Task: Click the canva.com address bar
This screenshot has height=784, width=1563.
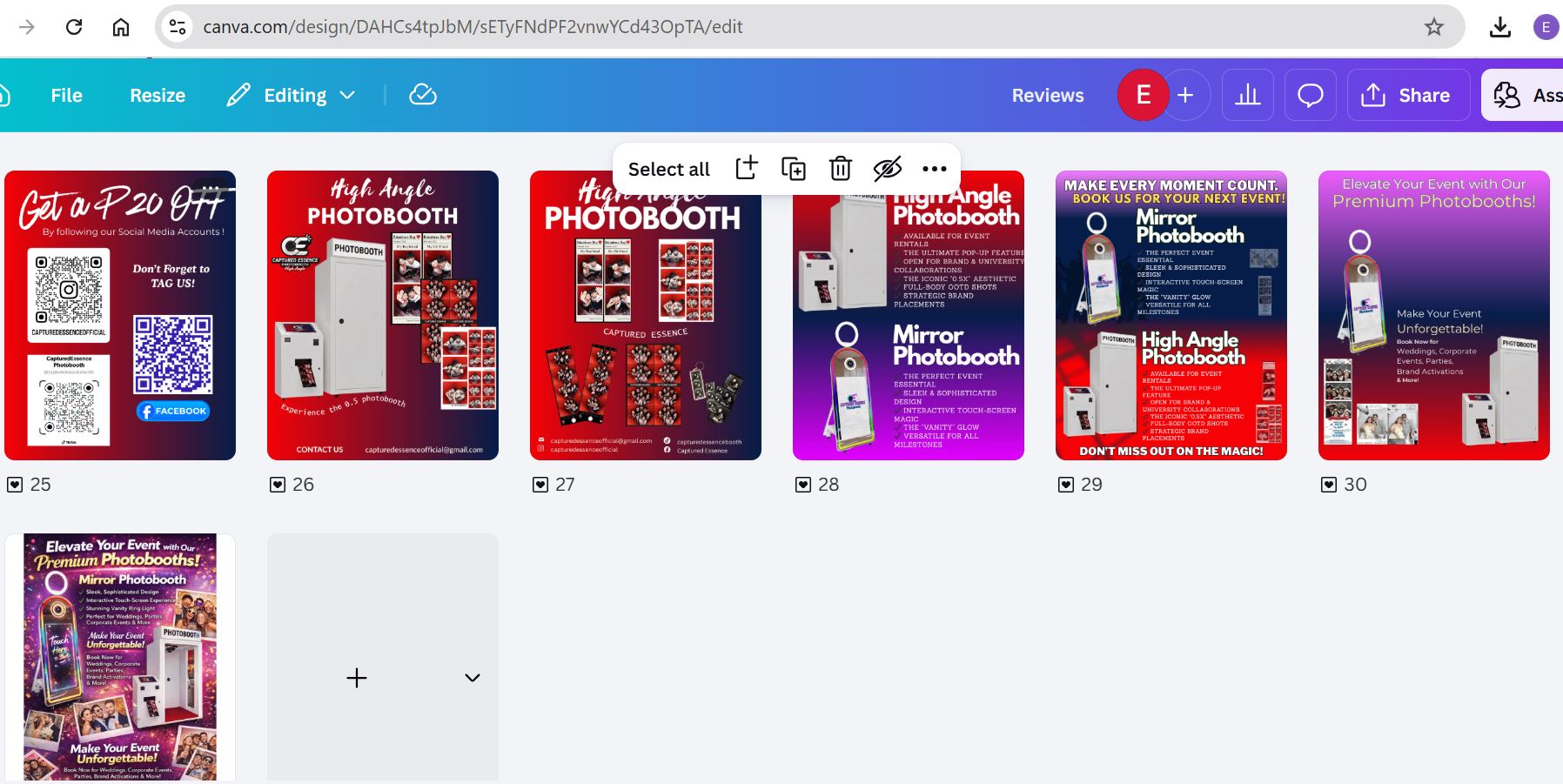Action: coord(809,27)
